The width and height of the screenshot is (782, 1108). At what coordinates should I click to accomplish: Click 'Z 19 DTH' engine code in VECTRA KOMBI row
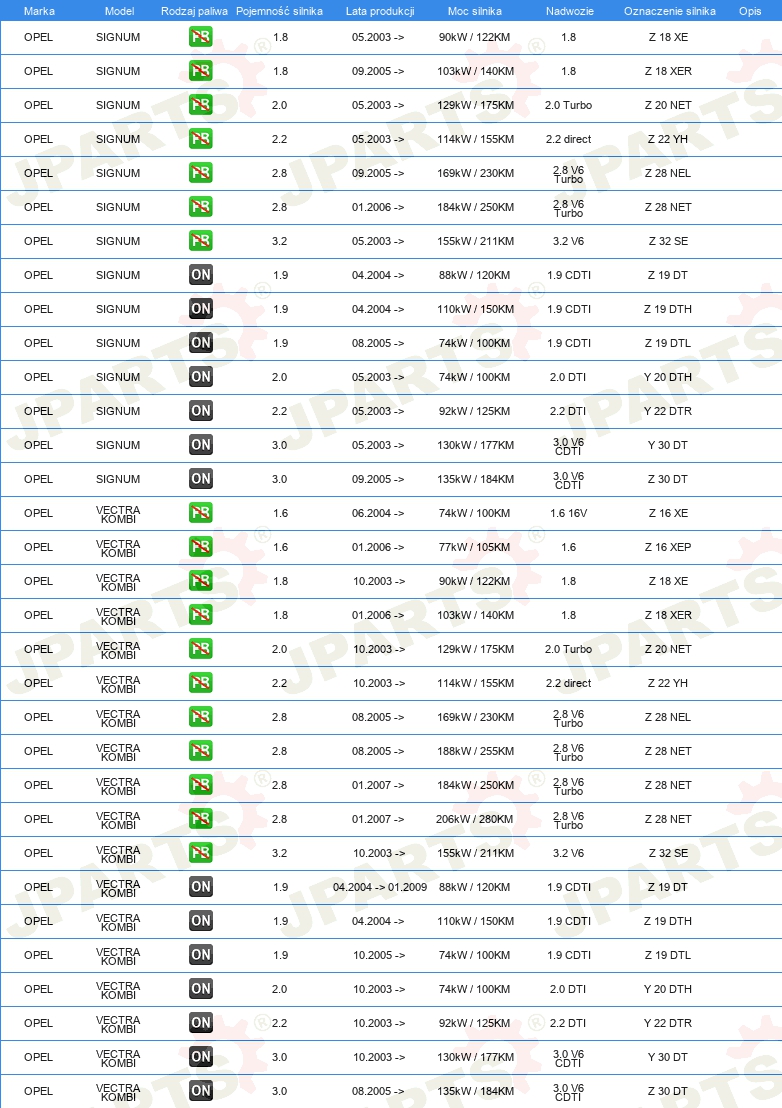(x=668, y=921)
